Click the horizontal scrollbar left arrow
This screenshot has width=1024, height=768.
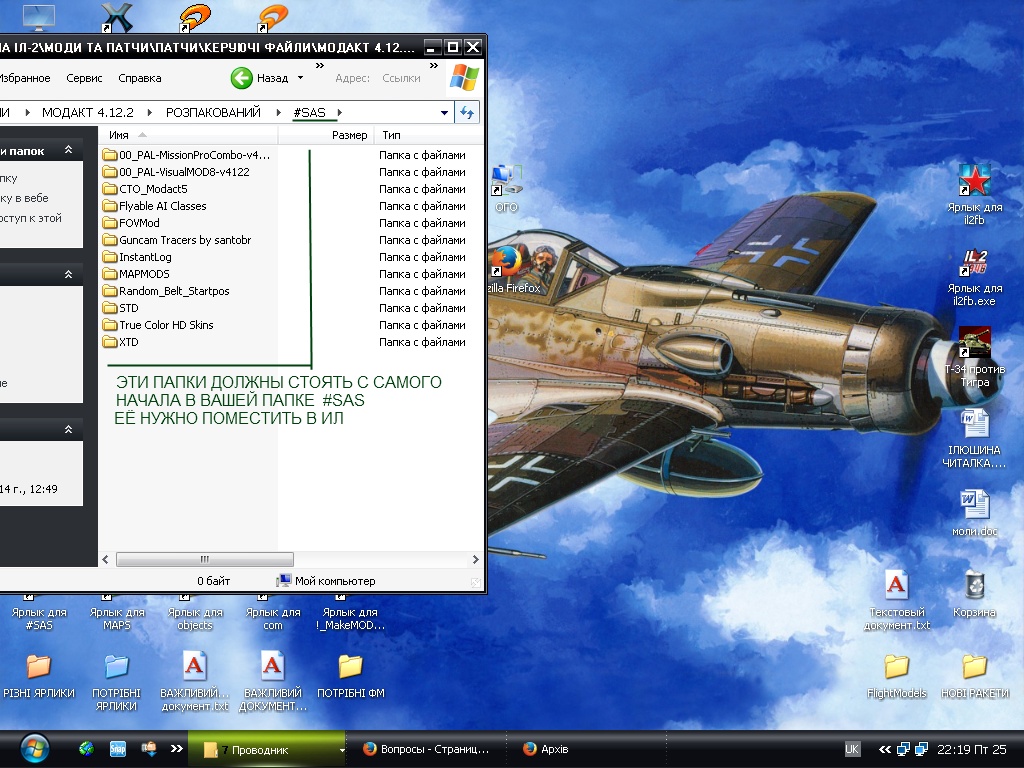(105, 559)
